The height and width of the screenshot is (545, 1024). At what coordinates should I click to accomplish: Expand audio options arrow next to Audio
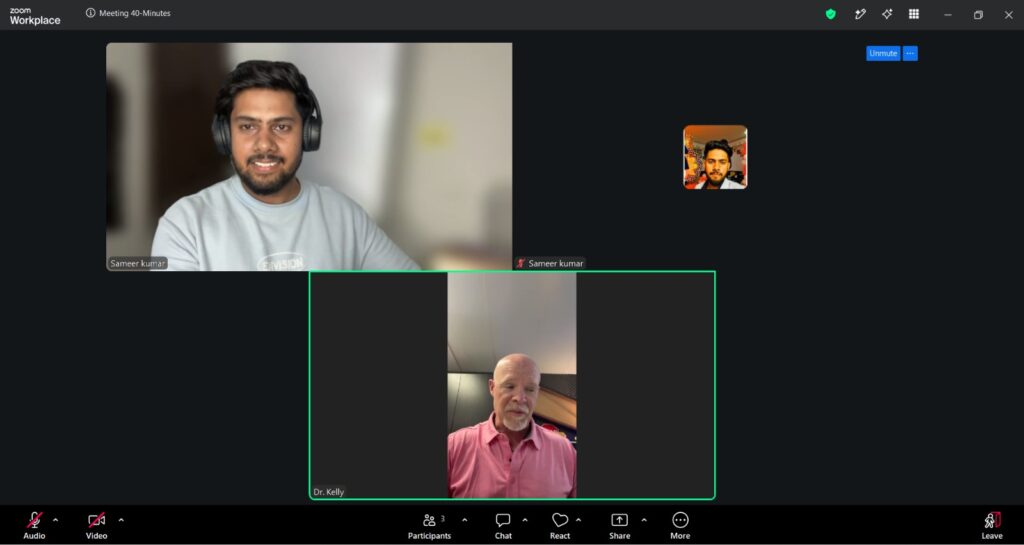[56, 520]
